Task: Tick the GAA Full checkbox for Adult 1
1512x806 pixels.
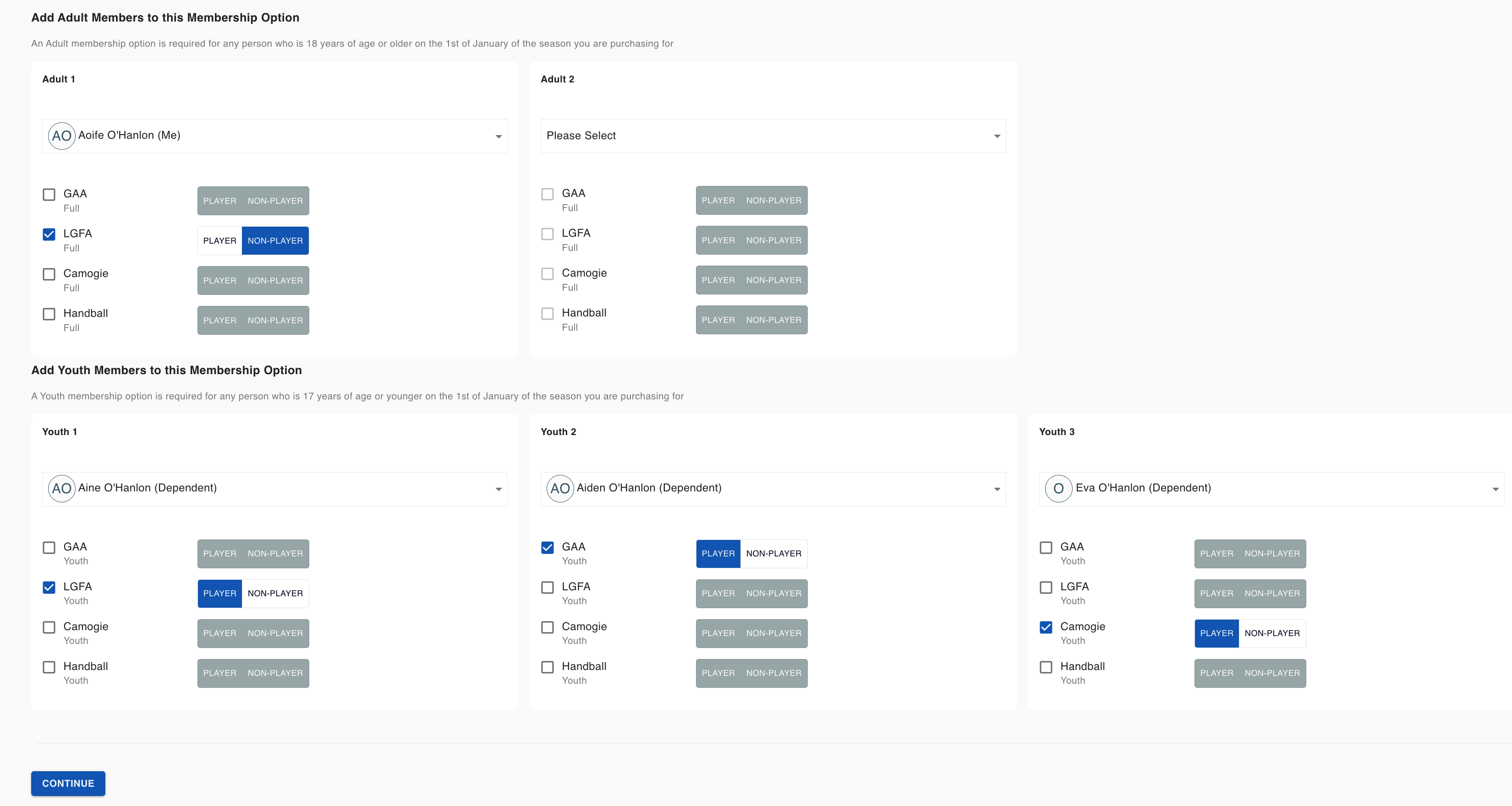Action: tap(49, 195)
